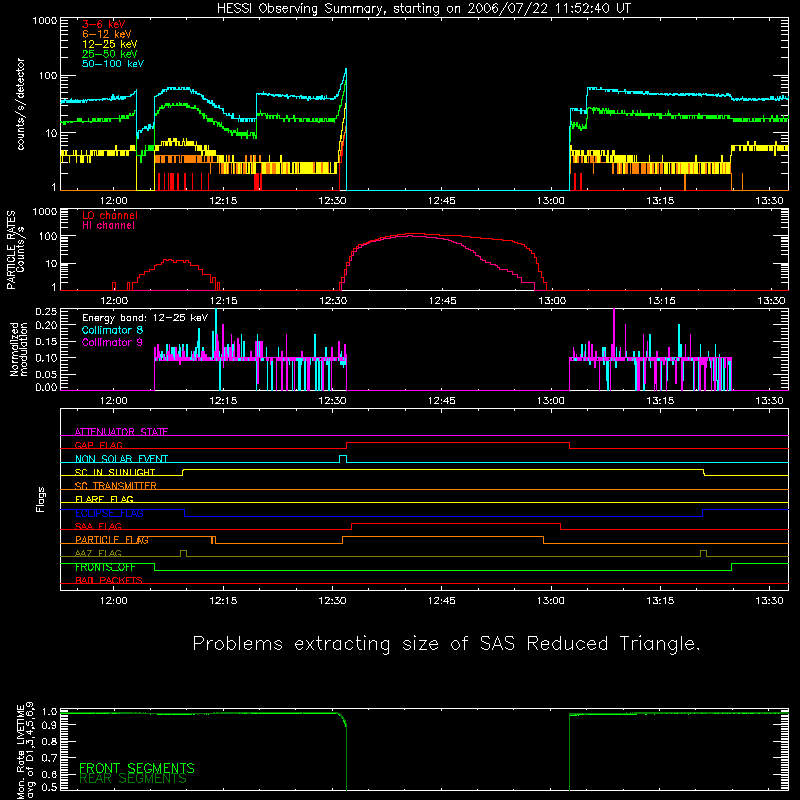Click the REAR SEGMENTS legend label
The height and width of the screenshot is (800, 800).
point(133,779)
